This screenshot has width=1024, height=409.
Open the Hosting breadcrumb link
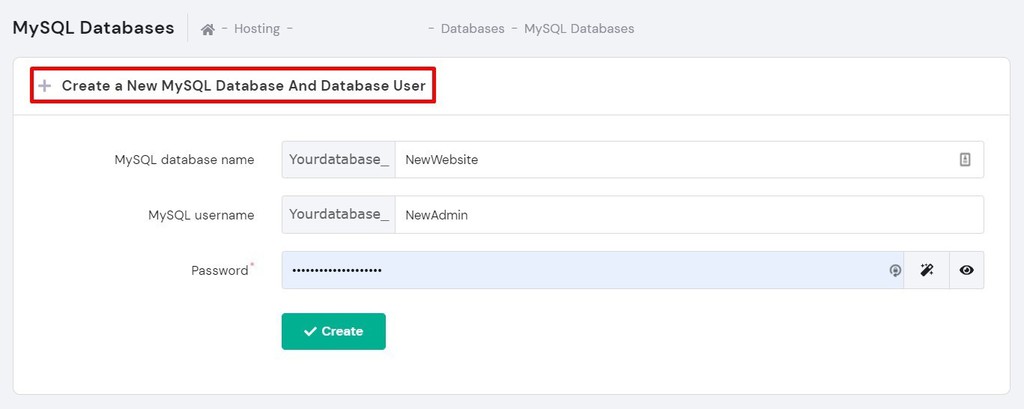coord(257,29)
